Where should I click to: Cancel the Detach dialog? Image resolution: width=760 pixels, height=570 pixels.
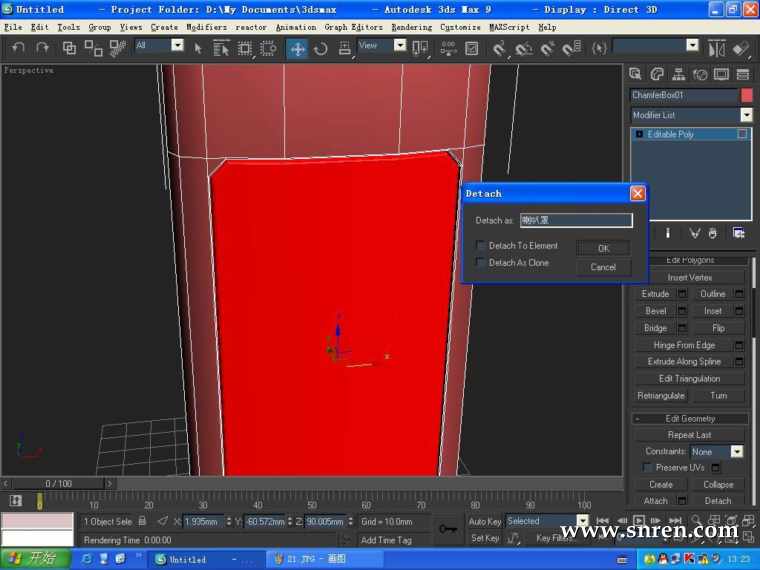pyautogui.click(x=603, y=267)
